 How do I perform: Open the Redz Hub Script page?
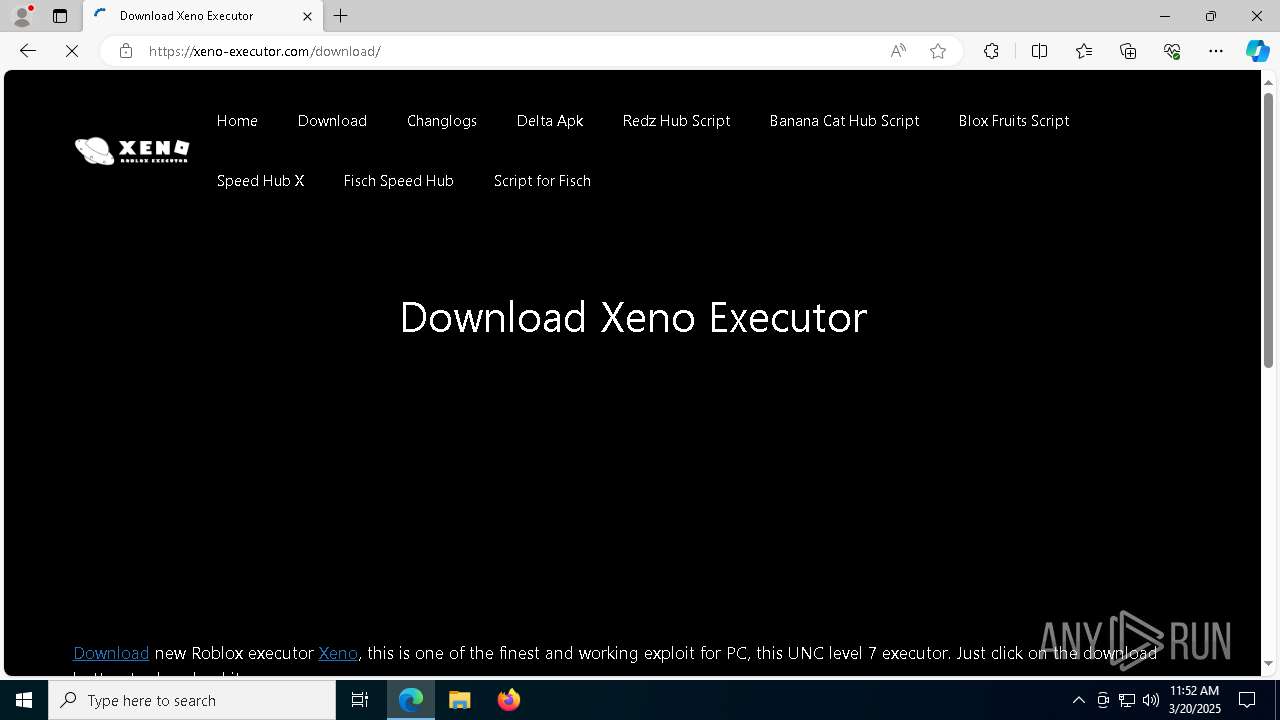click(x=676, y=121)
